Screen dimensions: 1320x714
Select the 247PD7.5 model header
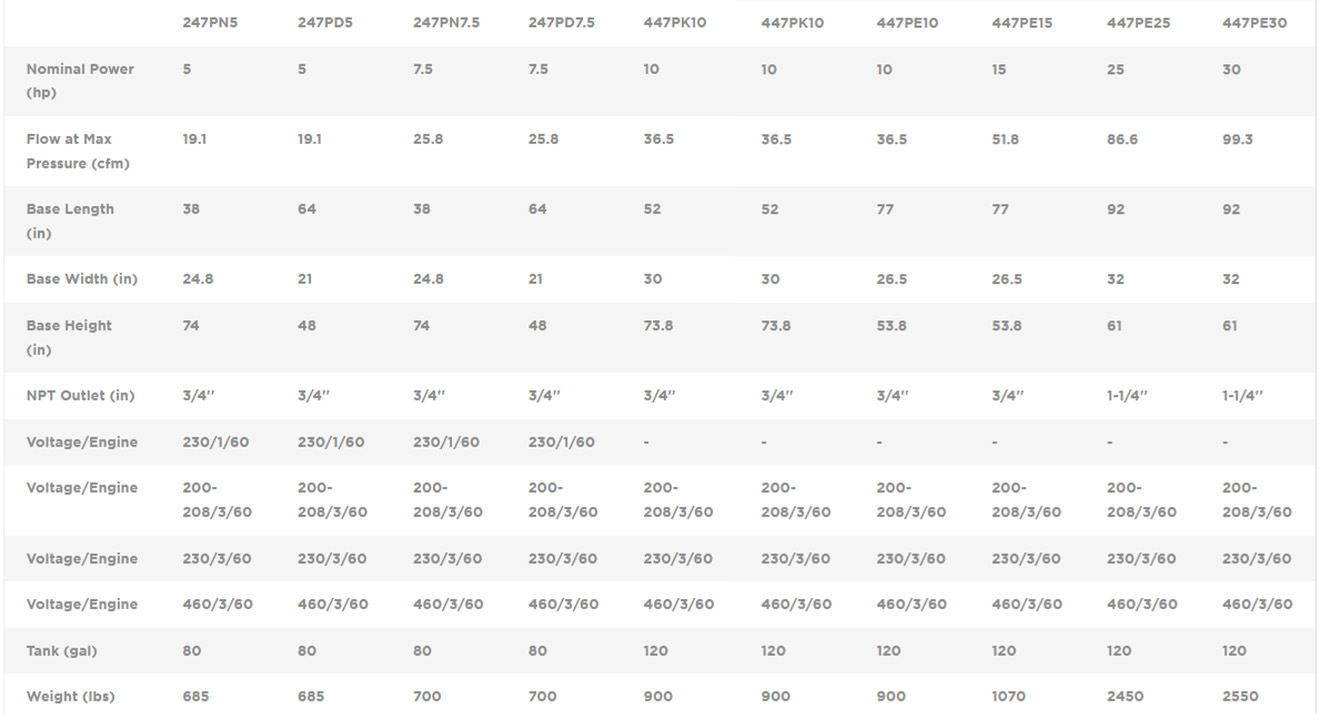(x=561, y=23)
